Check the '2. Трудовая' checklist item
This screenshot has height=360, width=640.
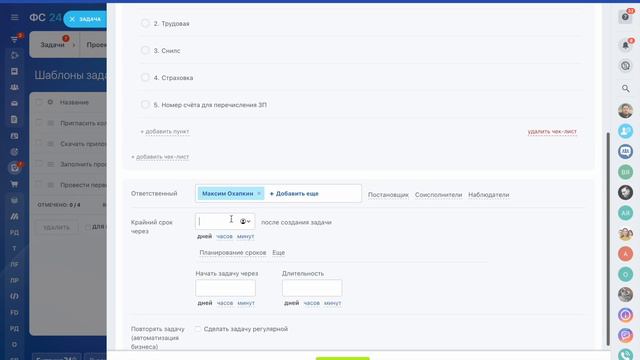click(145, 23)
